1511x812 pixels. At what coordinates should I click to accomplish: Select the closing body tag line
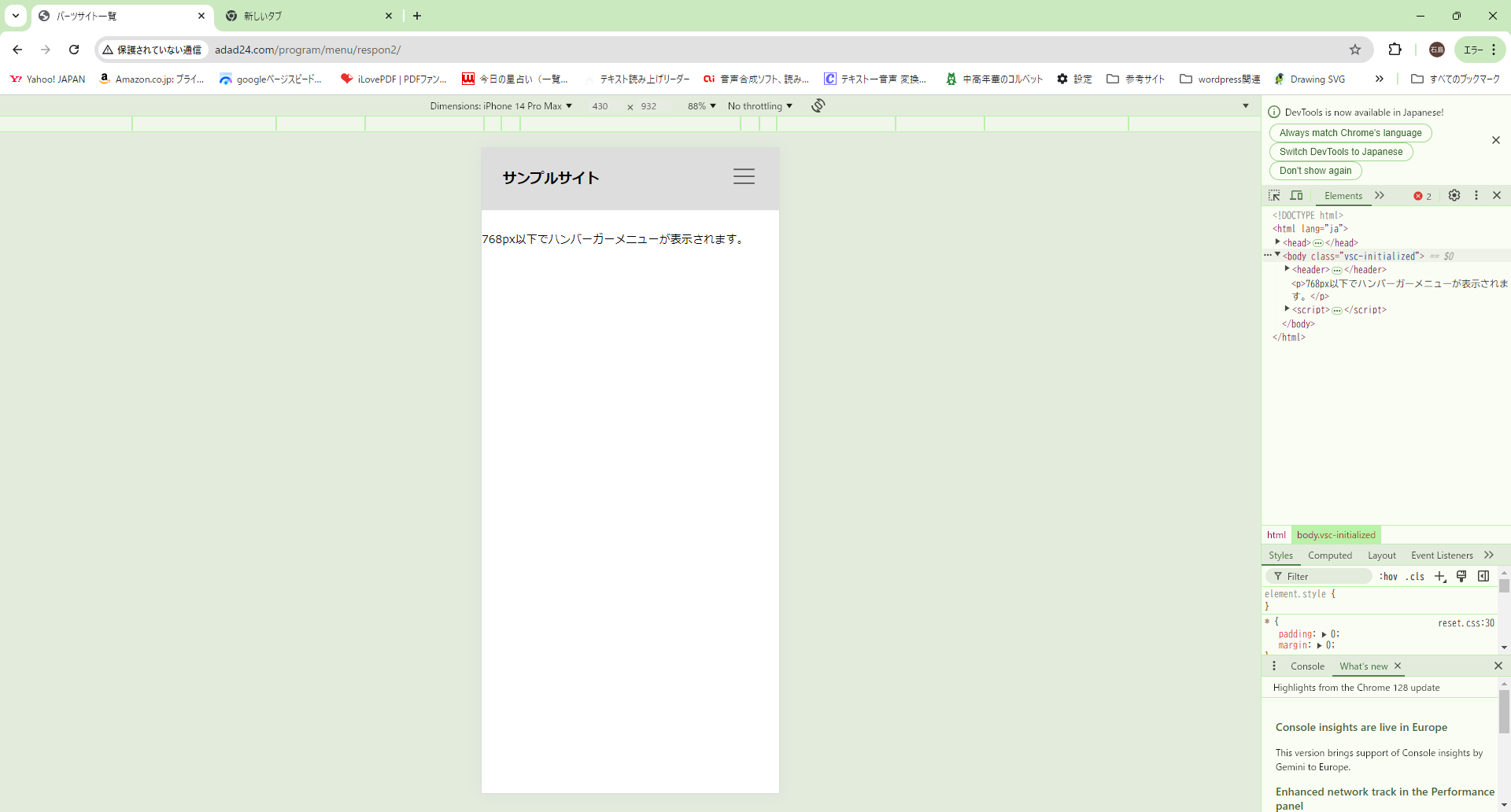click(1299, 324)
